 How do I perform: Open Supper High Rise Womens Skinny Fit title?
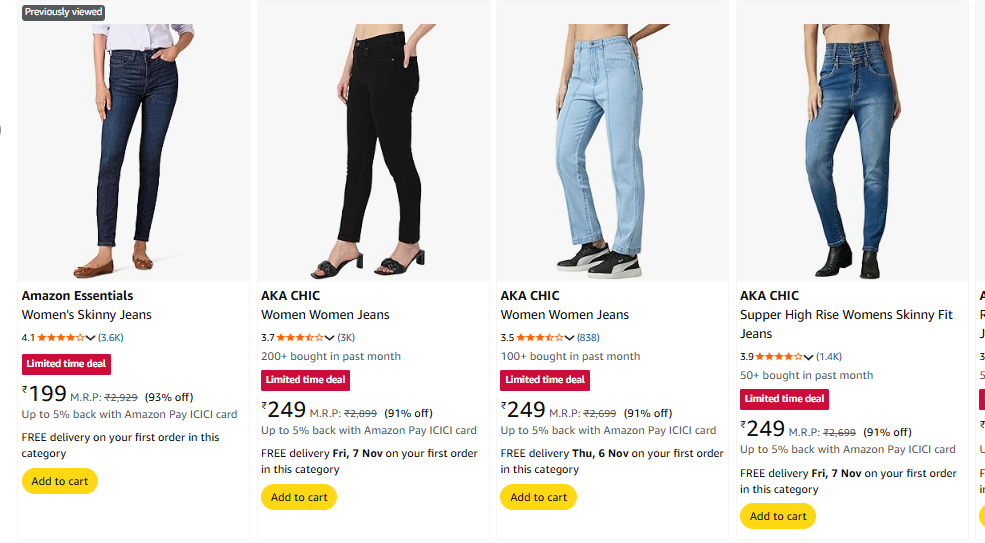846,315
